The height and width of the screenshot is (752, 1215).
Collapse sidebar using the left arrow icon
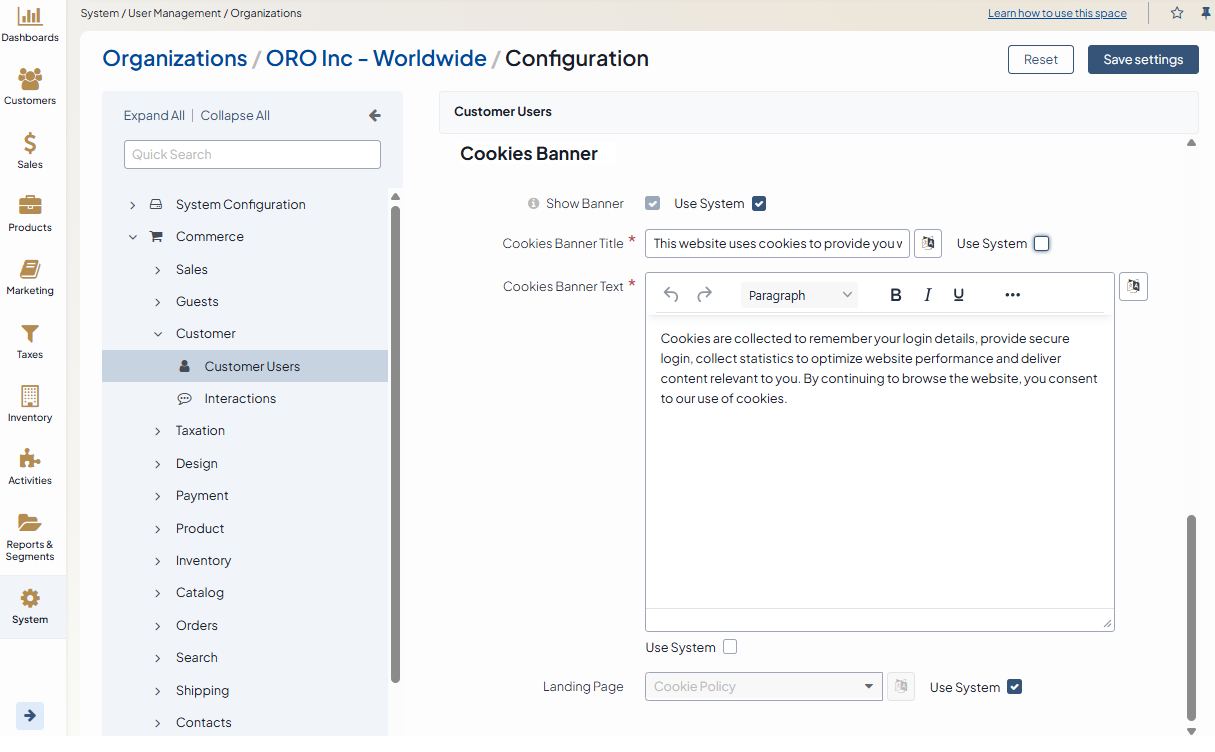point(375,116)
